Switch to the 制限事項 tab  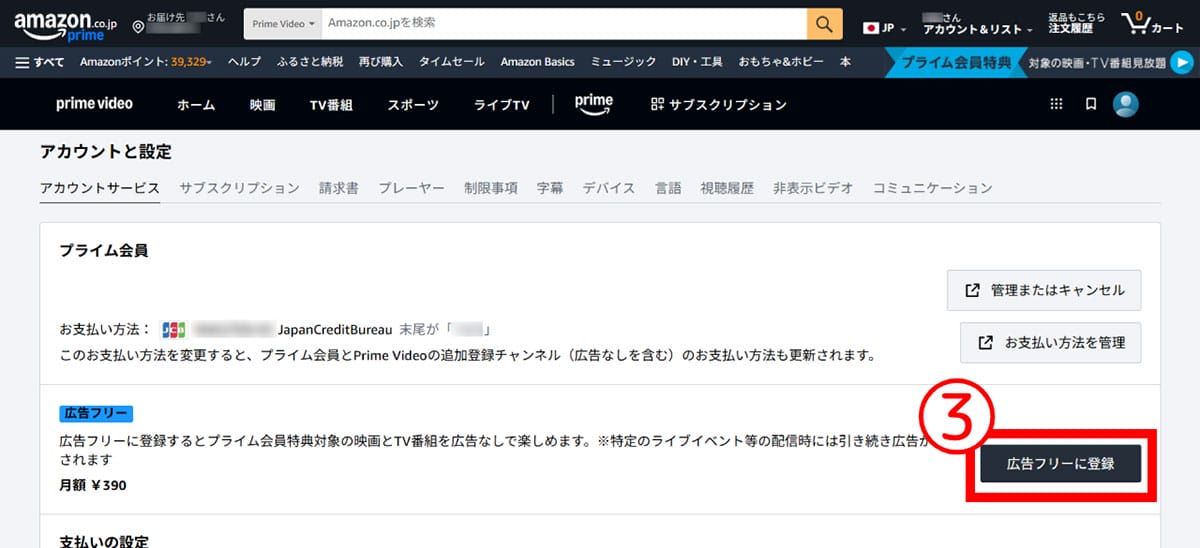(x=491, y=188)
